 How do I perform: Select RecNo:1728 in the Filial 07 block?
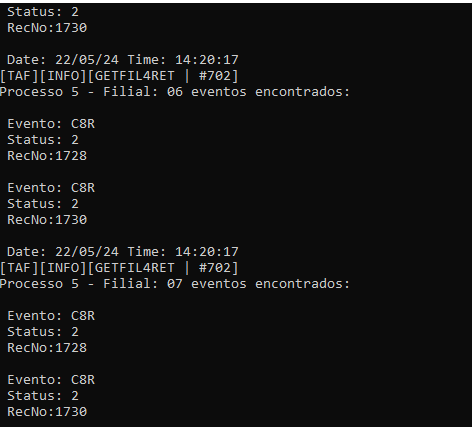[x=47, y=348]
